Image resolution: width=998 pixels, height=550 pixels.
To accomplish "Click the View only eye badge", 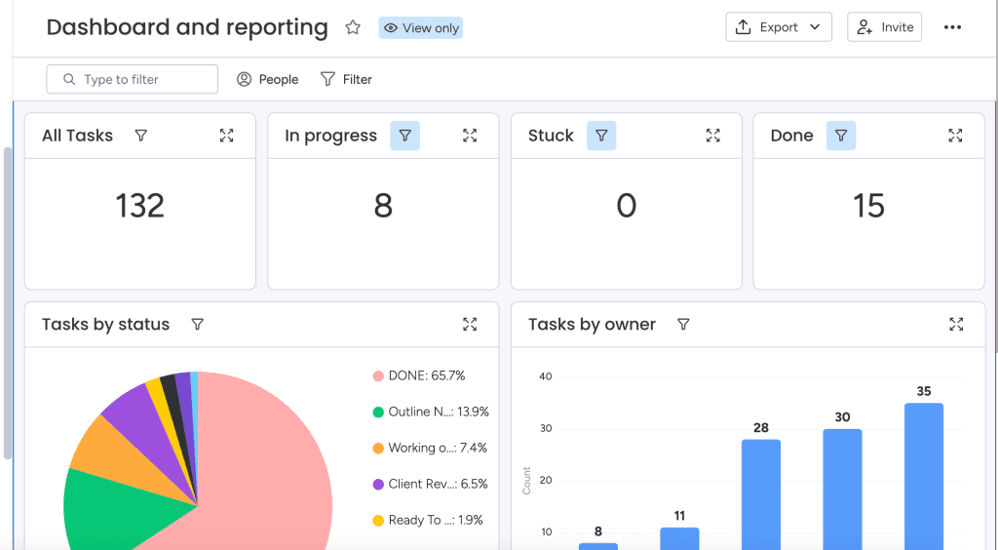I will point(421,28).
